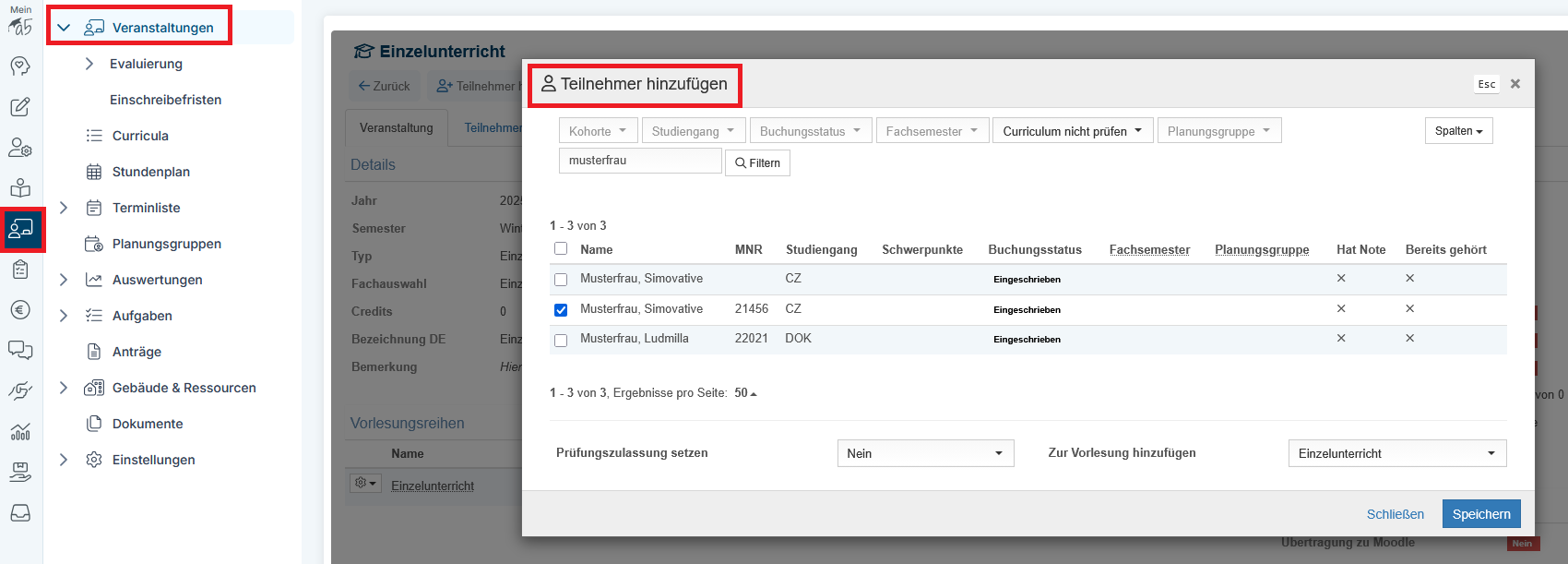Click the Filtern search button
Image resolution: width=1568 pixels, height=564 pixels.
tap(757, 162)
